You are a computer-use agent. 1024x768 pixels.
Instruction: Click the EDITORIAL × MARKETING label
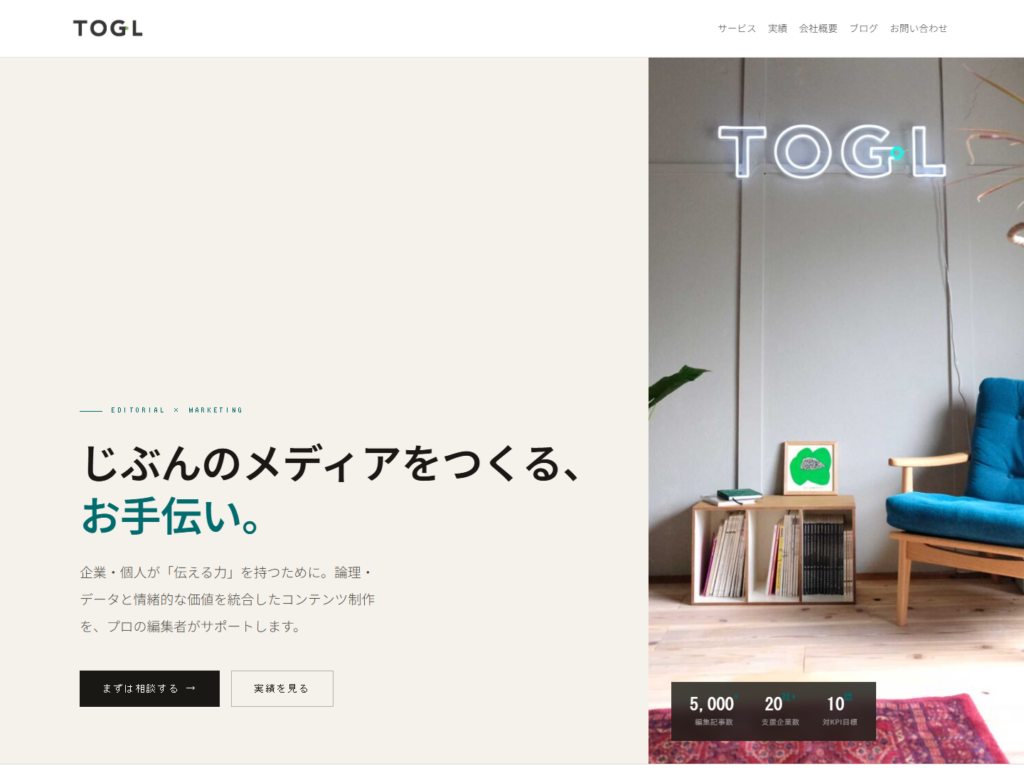pos(176,410)
